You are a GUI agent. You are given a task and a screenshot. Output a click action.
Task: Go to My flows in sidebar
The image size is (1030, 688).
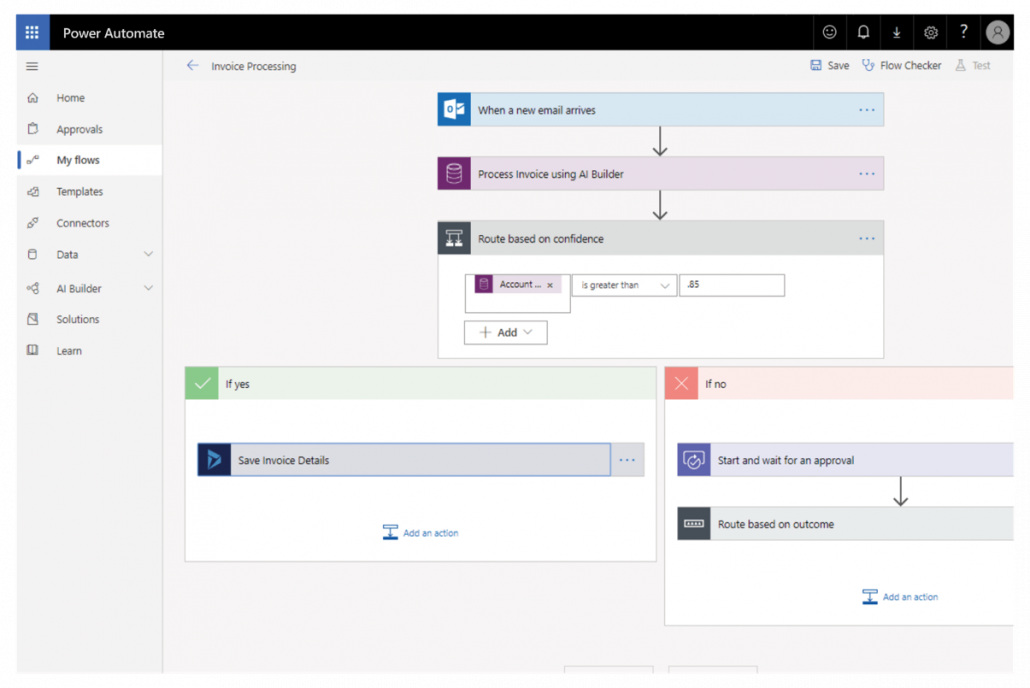78,160
